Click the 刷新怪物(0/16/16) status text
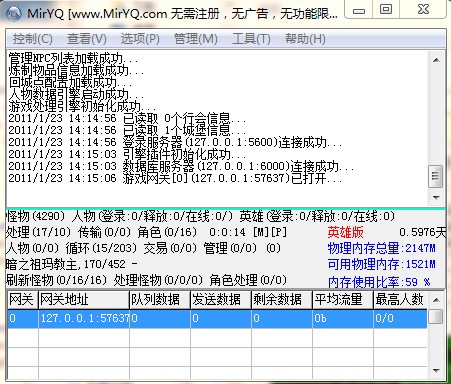 click(56, 280)
